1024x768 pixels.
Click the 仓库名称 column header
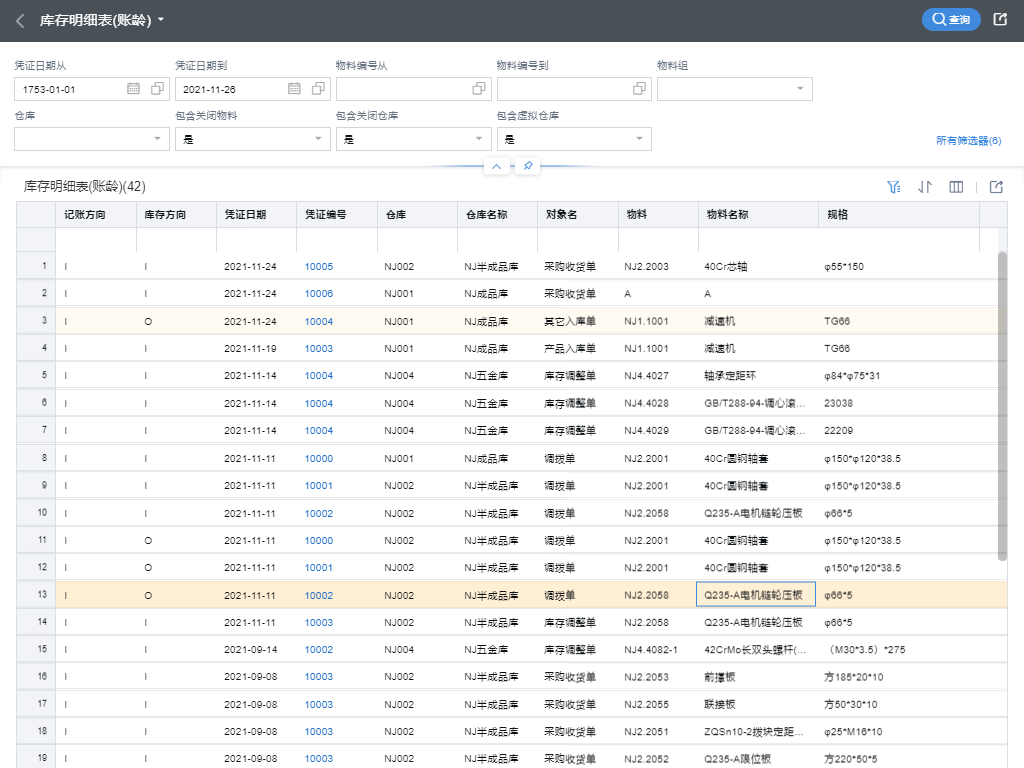point(498,214)
